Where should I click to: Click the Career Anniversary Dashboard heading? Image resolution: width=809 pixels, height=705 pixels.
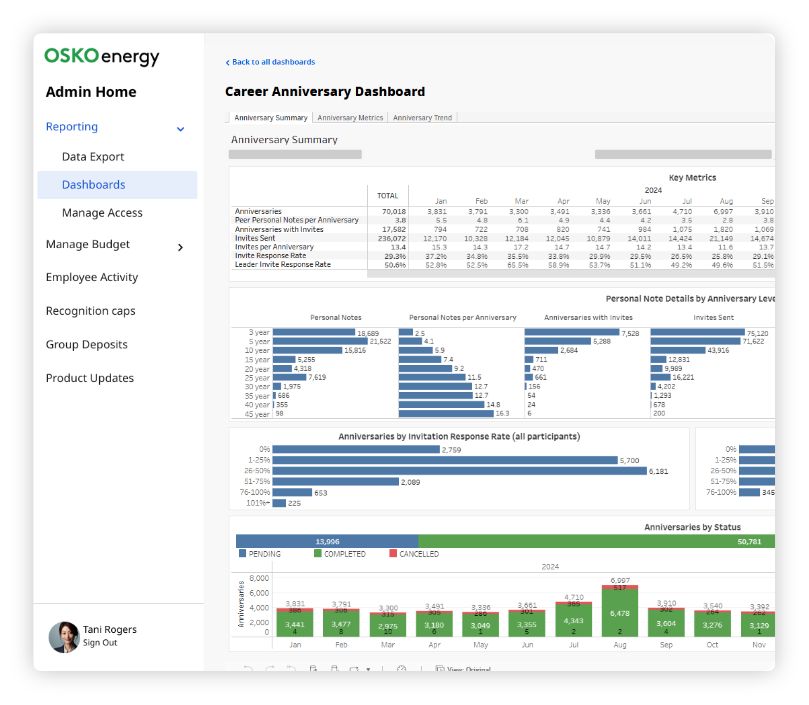tap(325, 92)
